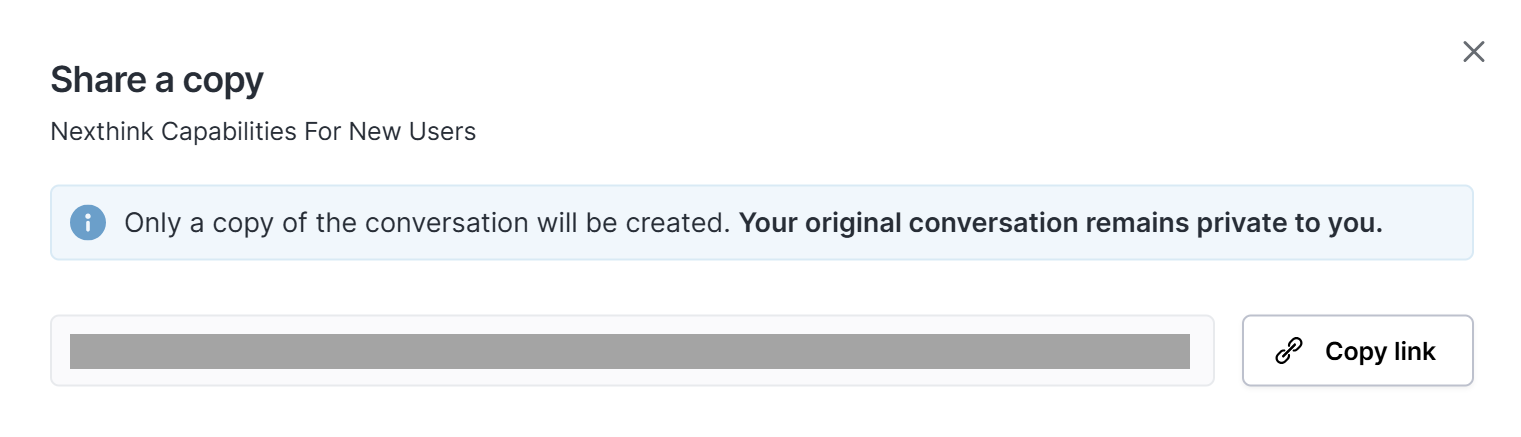The width and height of the screenshot is (1521, 437).
Task: Click the Nexthink Capabilities For New Users title
Action: point(263,131)
